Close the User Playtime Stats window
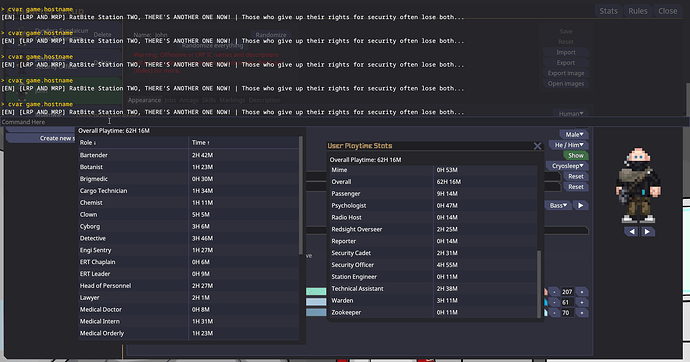This screenshot has width=690, height=362. coord(537,146)
